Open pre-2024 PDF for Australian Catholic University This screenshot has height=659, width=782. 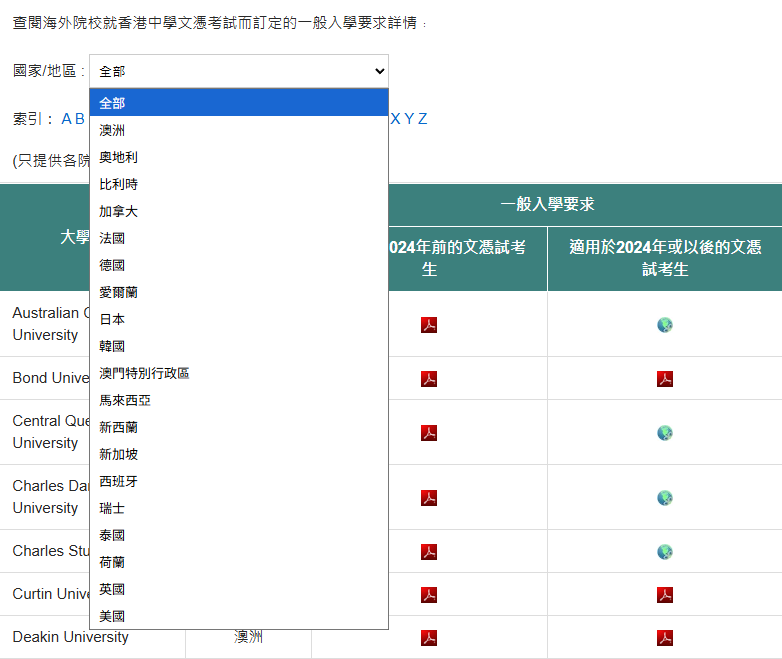[x=429, y=325]
